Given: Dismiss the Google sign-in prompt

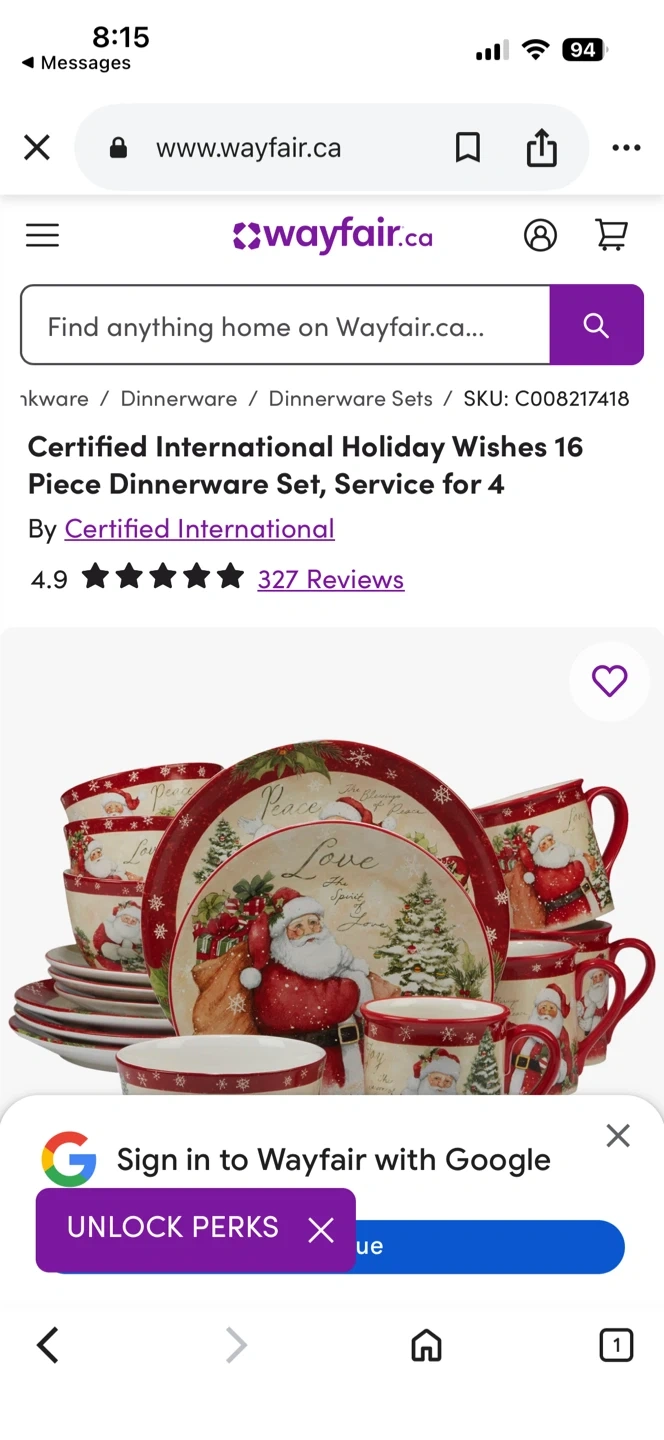Looking at the screenshot, I should [x=618, y=1135].
